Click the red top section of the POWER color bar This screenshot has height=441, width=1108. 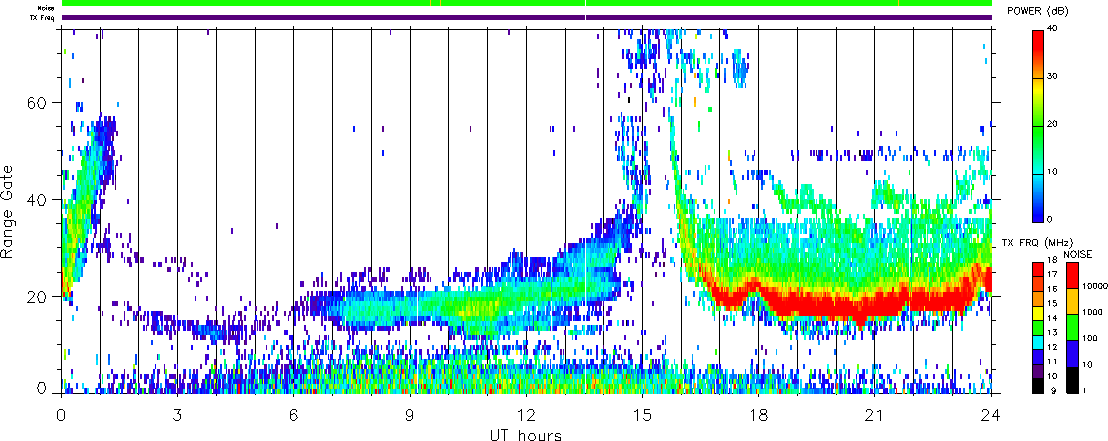coord(1037,54)
